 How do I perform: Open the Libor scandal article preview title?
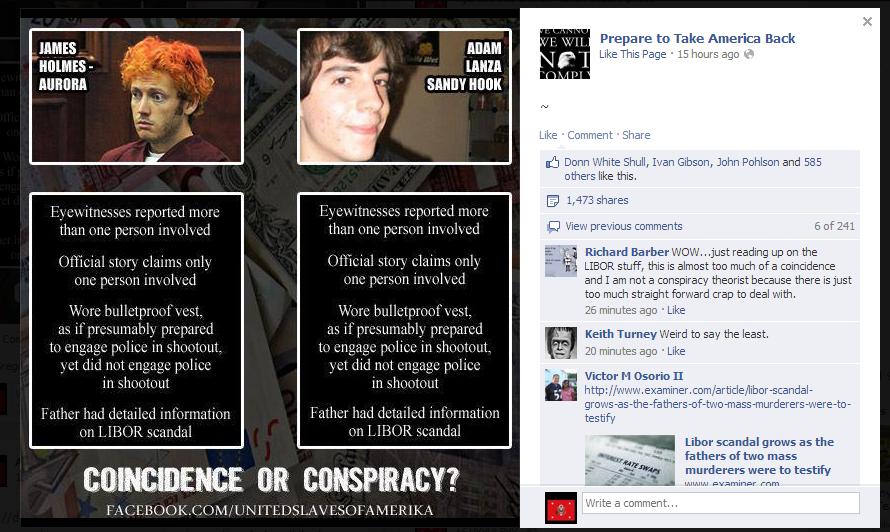[759, 456]
